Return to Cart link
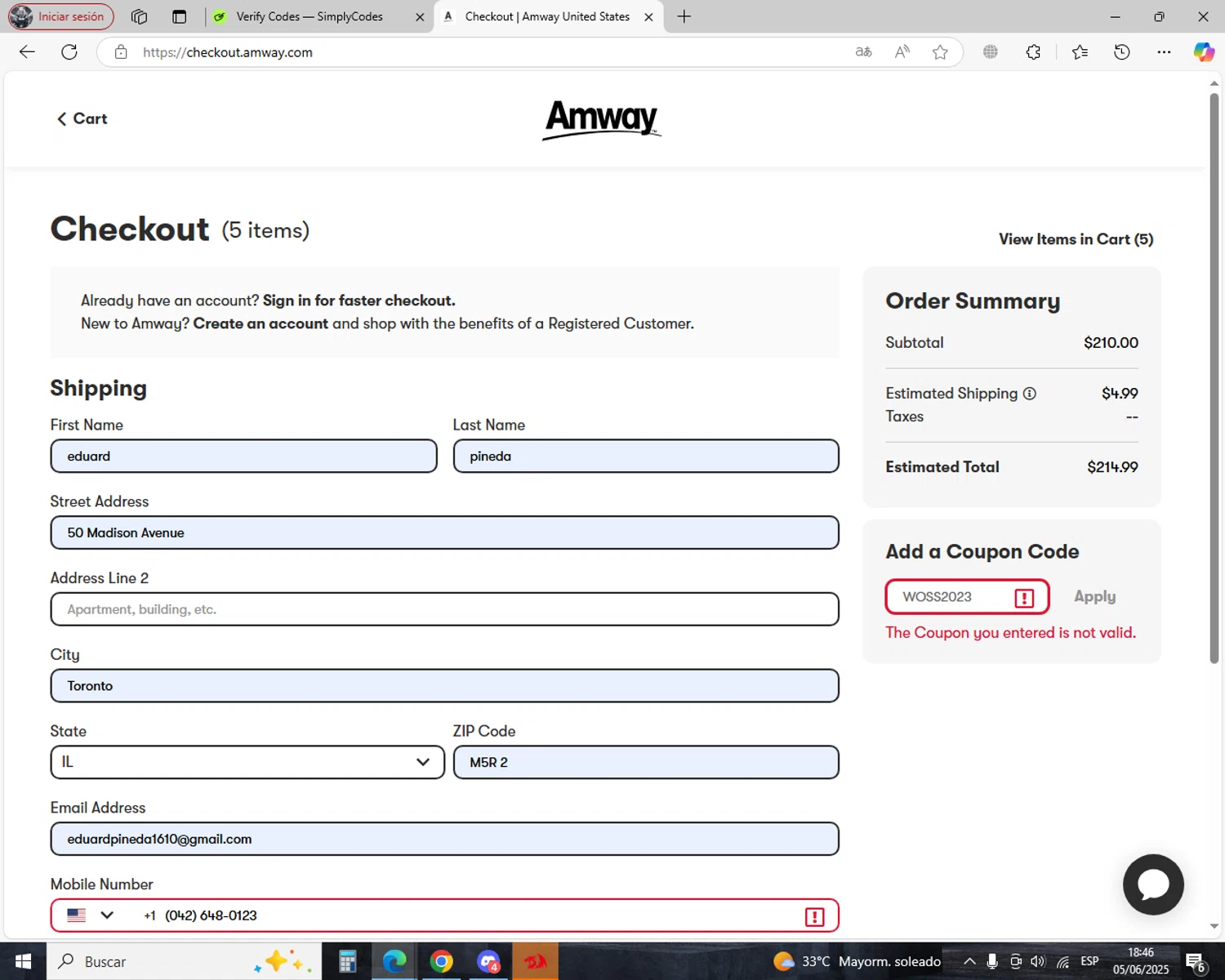The image size is (1225, 980). coord(82,119)
